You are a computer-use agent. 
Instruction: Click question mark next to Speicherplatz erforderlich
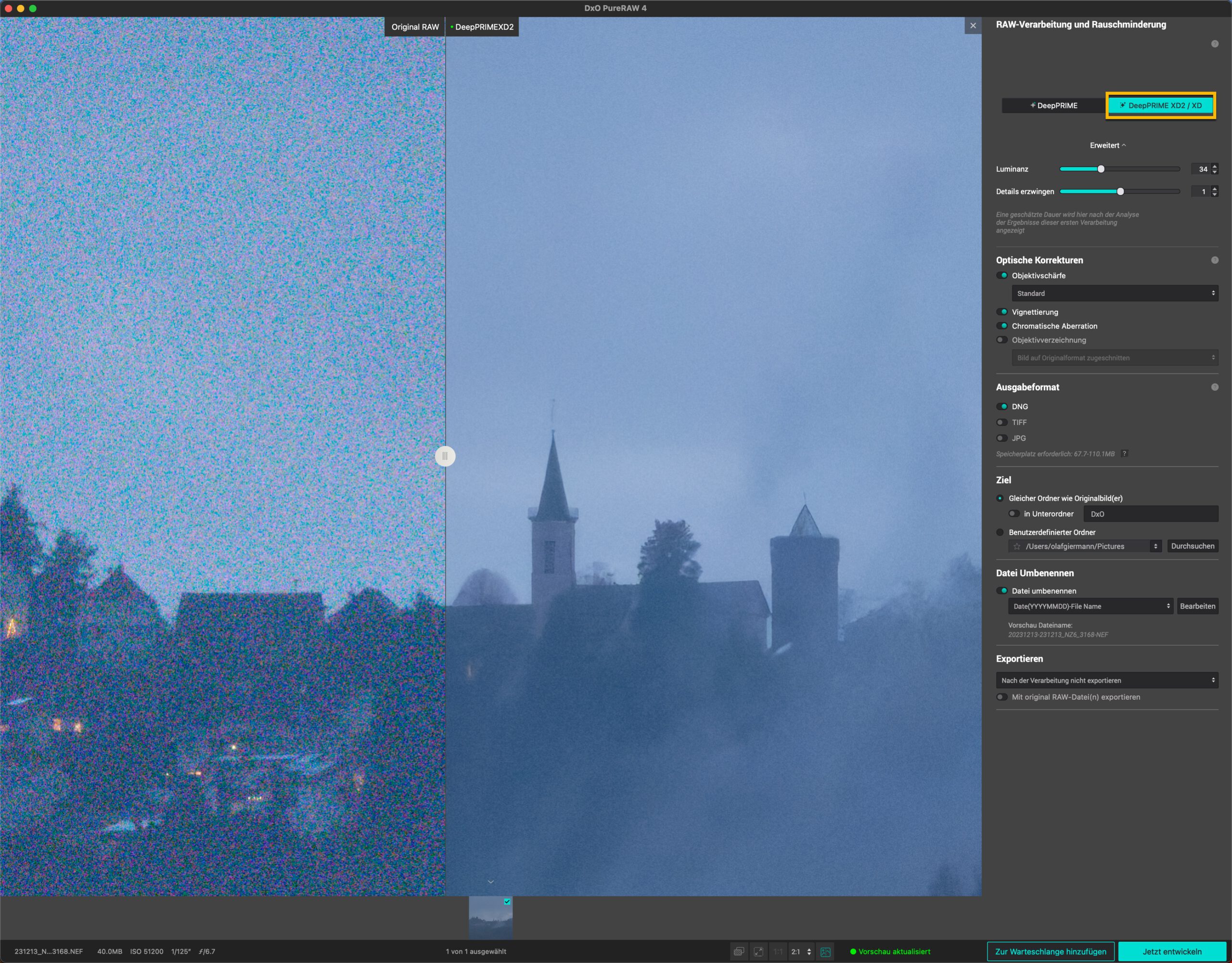(x=1124, y=453)
